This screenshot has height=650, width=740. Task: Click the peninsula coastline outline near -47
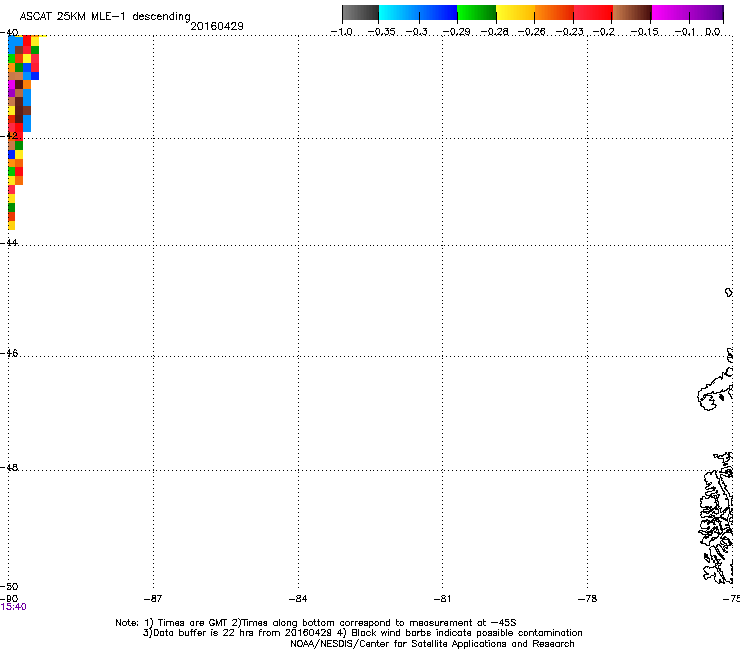(x=715, y=389)
